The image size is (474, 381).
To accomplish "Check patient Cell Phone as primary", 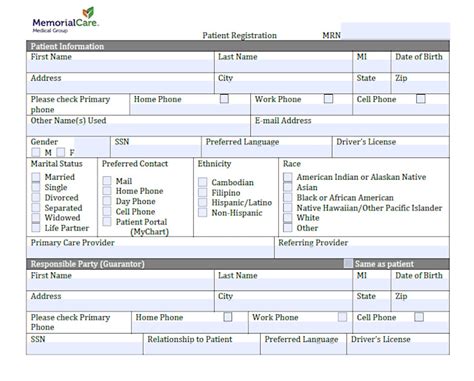I will pyautogui.click(x=421, y=99).
